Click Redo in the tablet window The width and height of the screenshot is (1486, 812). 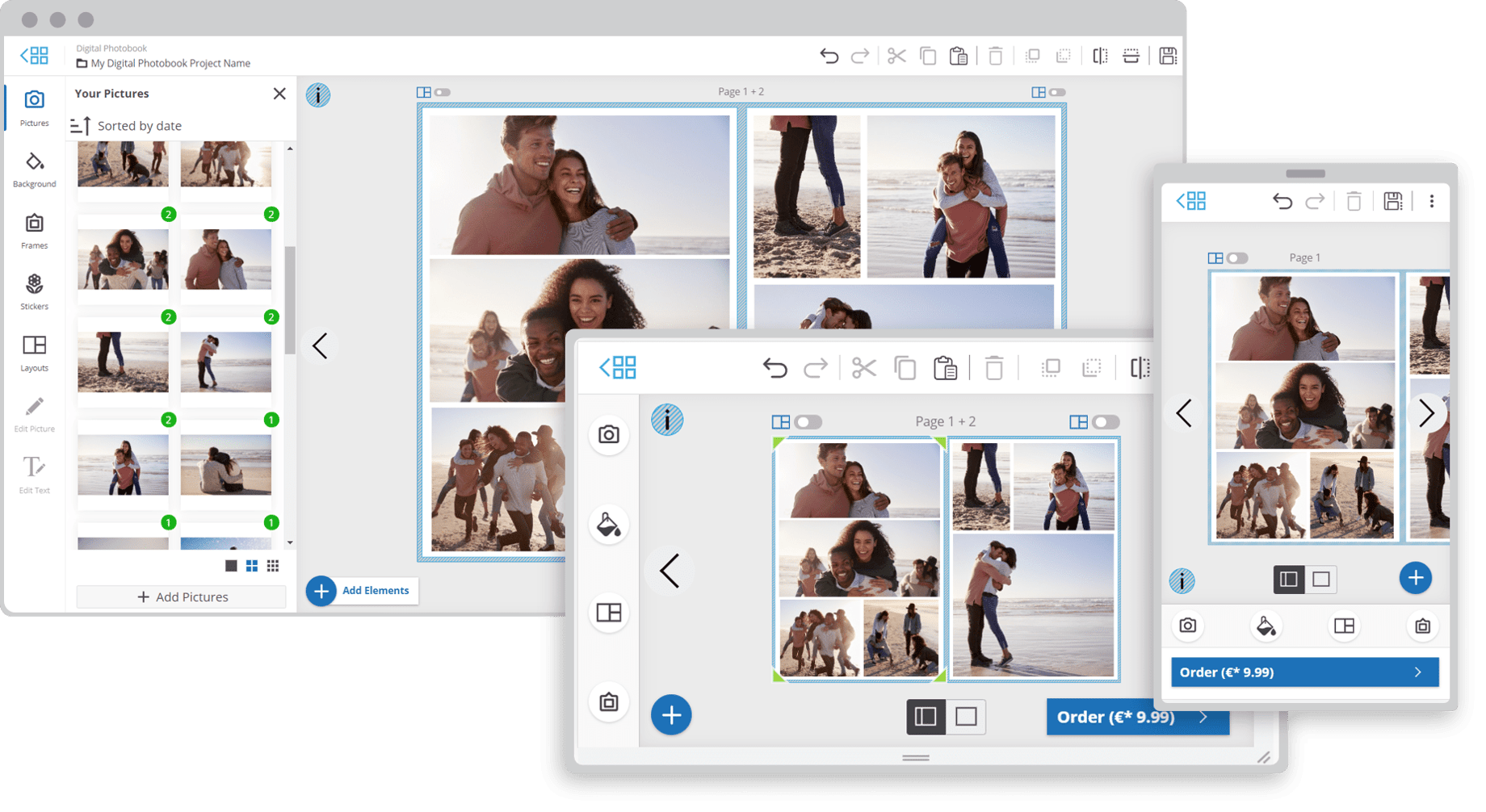pos(816,368)
